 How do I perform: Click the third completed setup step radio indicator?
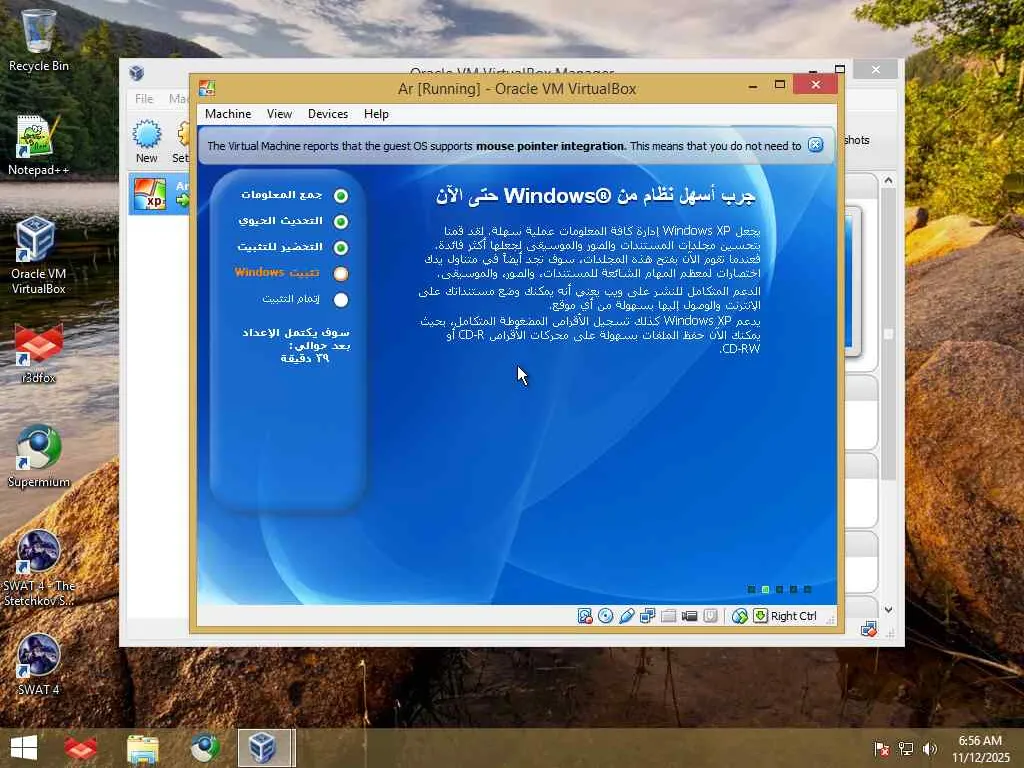[x=341, y=248]
